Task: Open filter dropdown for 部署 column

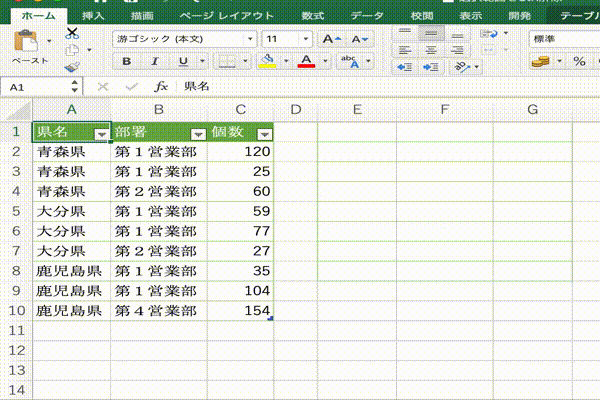Action: [x=185, y=134]
